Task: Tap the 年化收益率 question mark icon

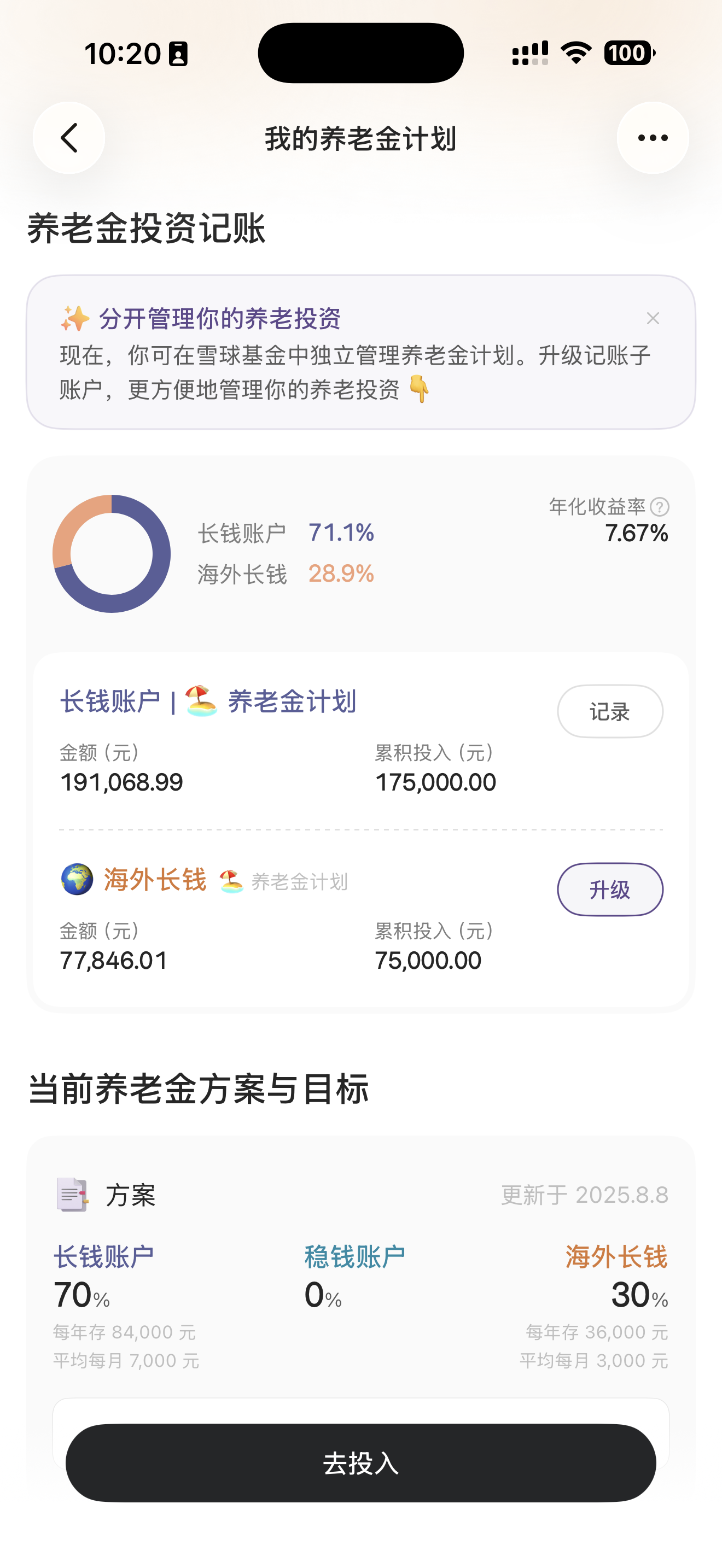Action: (659, 506)
